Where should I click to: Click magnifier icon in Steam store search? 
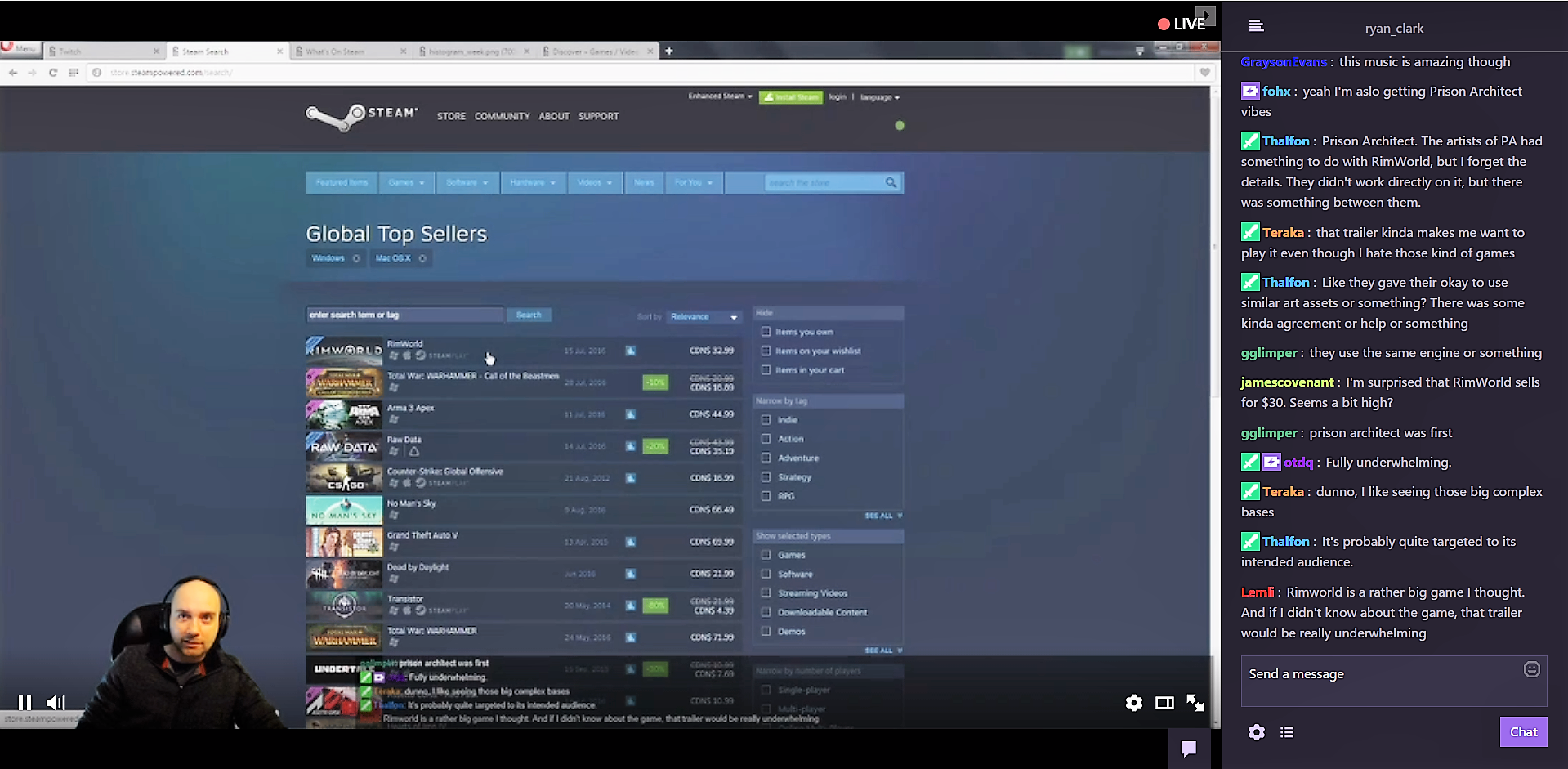coord(891,183)
